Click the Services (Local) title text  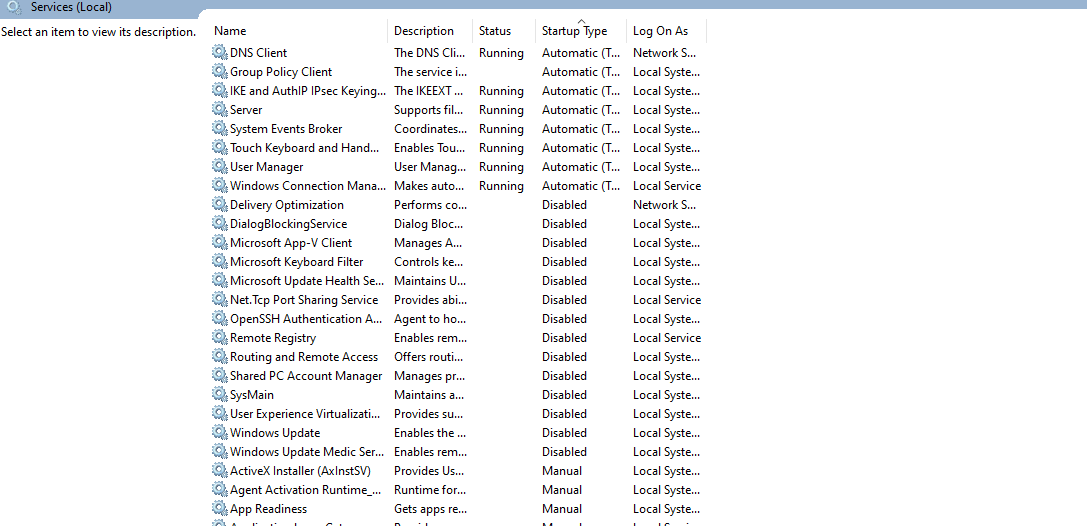[71, 8]
